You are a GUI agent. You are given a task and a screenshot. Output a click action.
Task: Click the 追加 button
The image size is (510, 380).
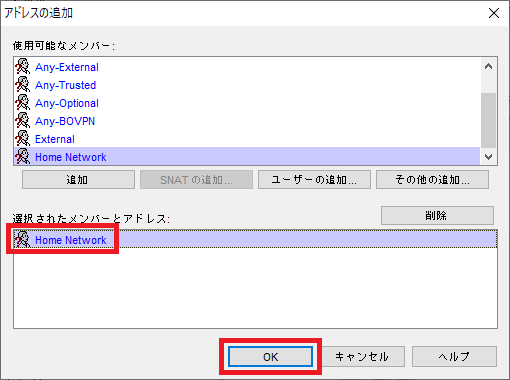(x=78, y=180)
